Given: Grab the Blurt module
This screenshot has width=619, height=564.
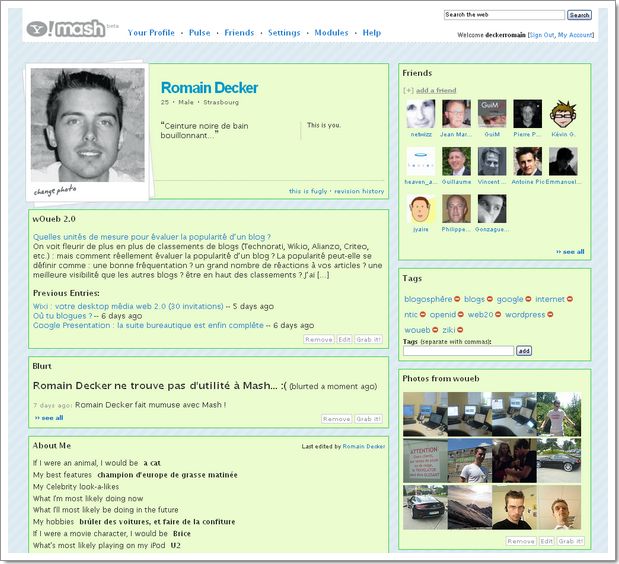Looking at the screenshot, I should pos(368,419).
